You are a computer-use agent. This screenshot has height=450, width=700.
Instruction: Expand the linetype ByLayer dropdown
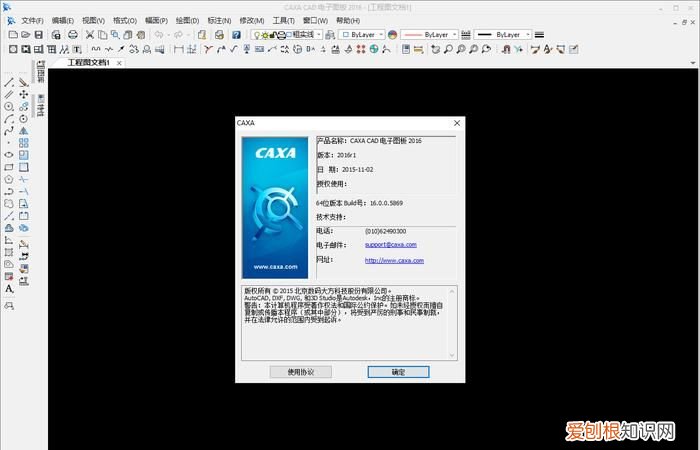click(x=454, y=34)
